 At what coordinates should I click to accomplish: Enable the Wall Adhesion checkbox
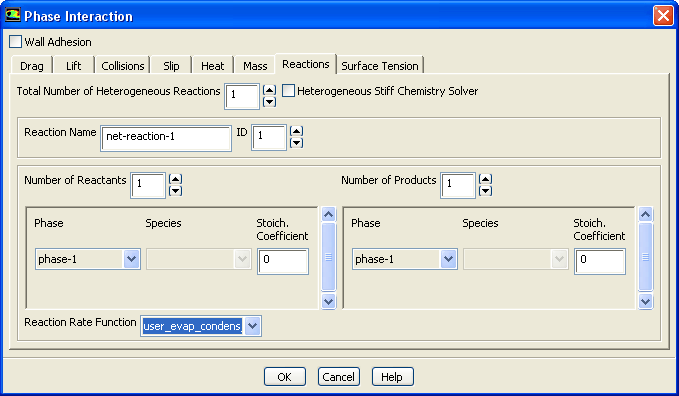[x=16, y=42]
